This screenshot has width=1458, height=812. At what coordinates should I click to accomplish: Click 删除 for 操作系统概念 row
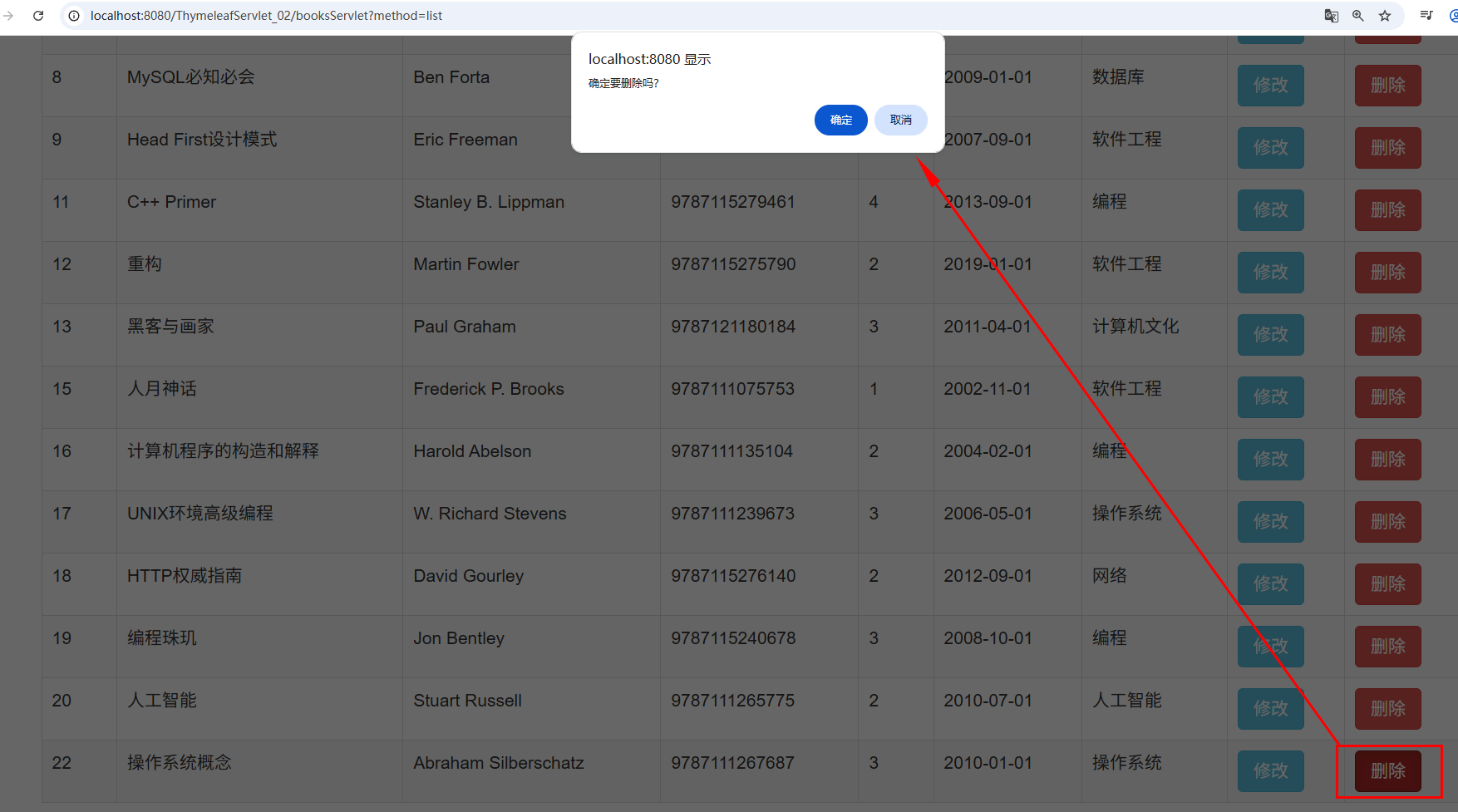pos(1388,771)
